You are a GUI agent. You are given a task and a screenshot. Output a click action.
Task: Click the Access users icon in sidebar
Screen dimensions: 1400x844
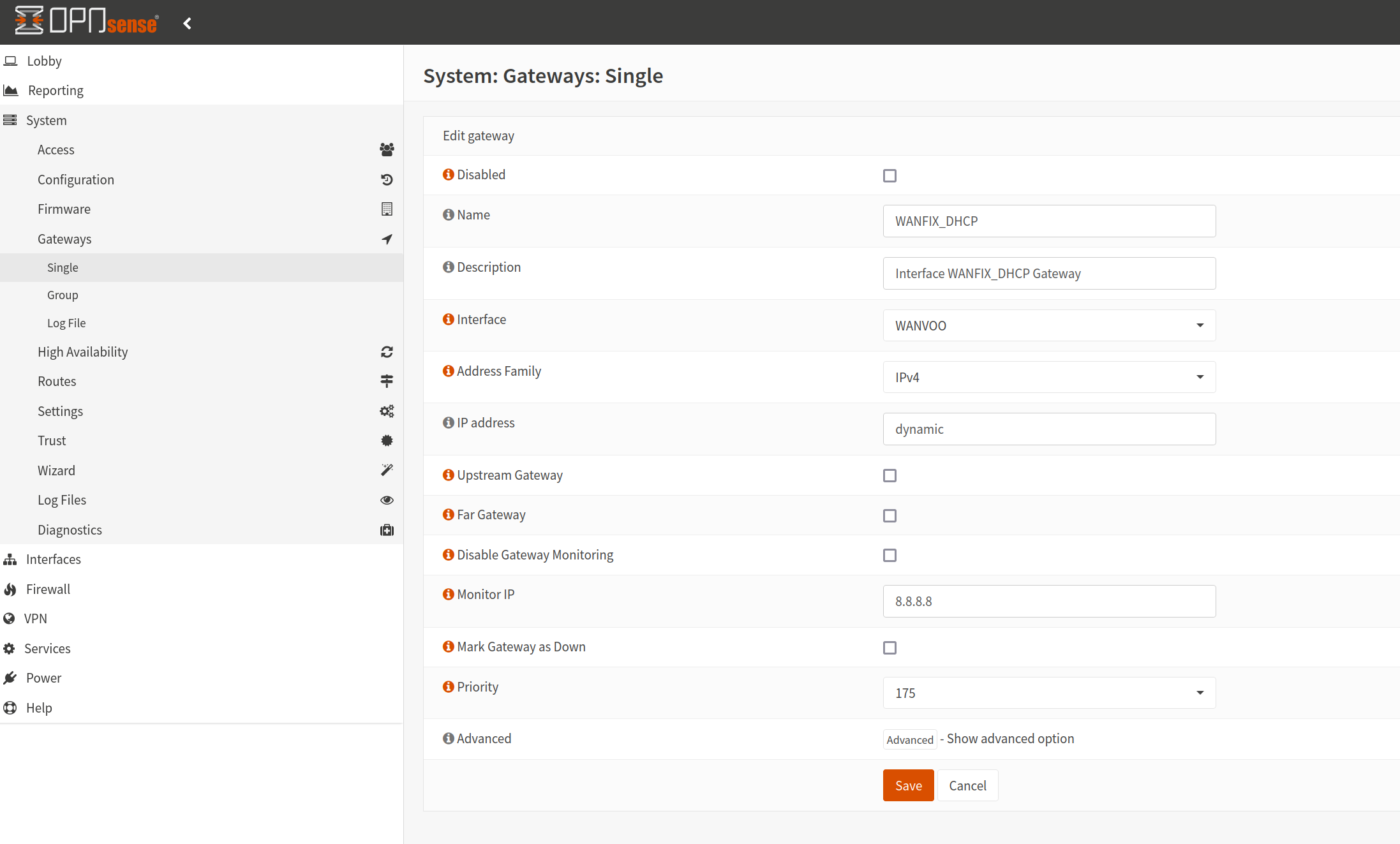click(x=387, y=150)
